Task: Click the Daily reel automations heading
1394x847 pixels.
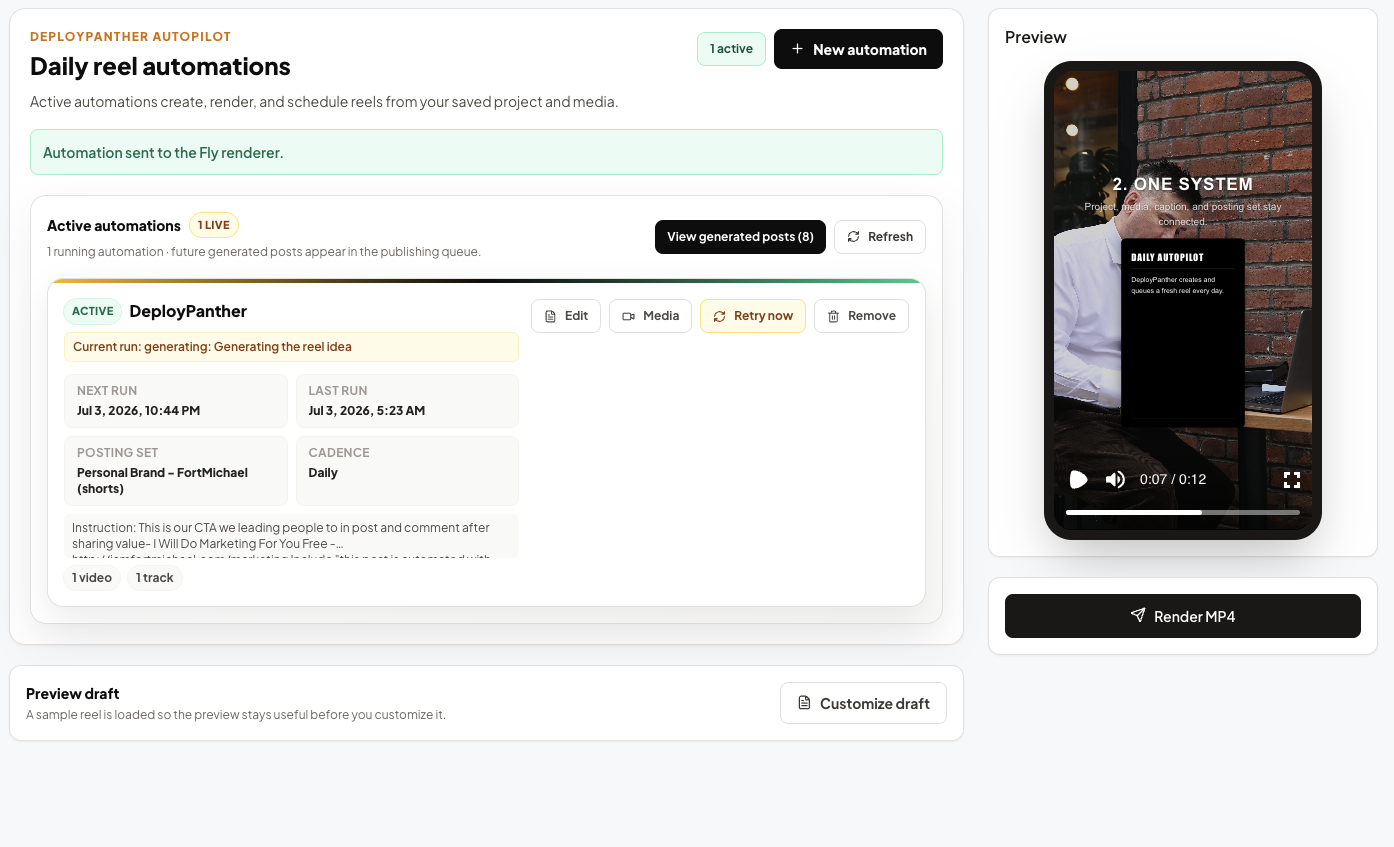Action: 160,67
